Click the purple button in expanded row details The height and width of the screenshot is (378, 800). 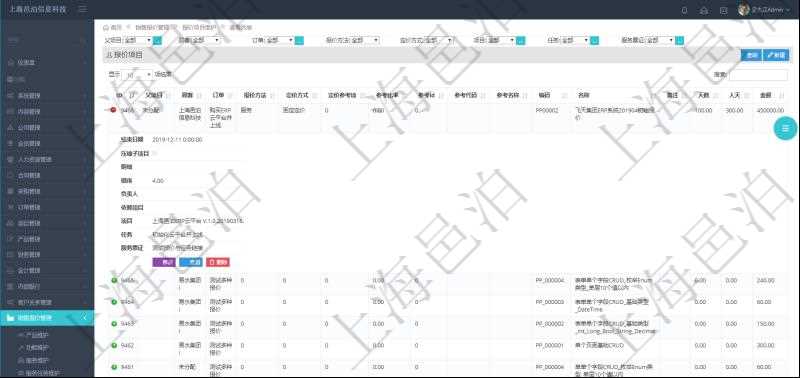tap(164, 262)
